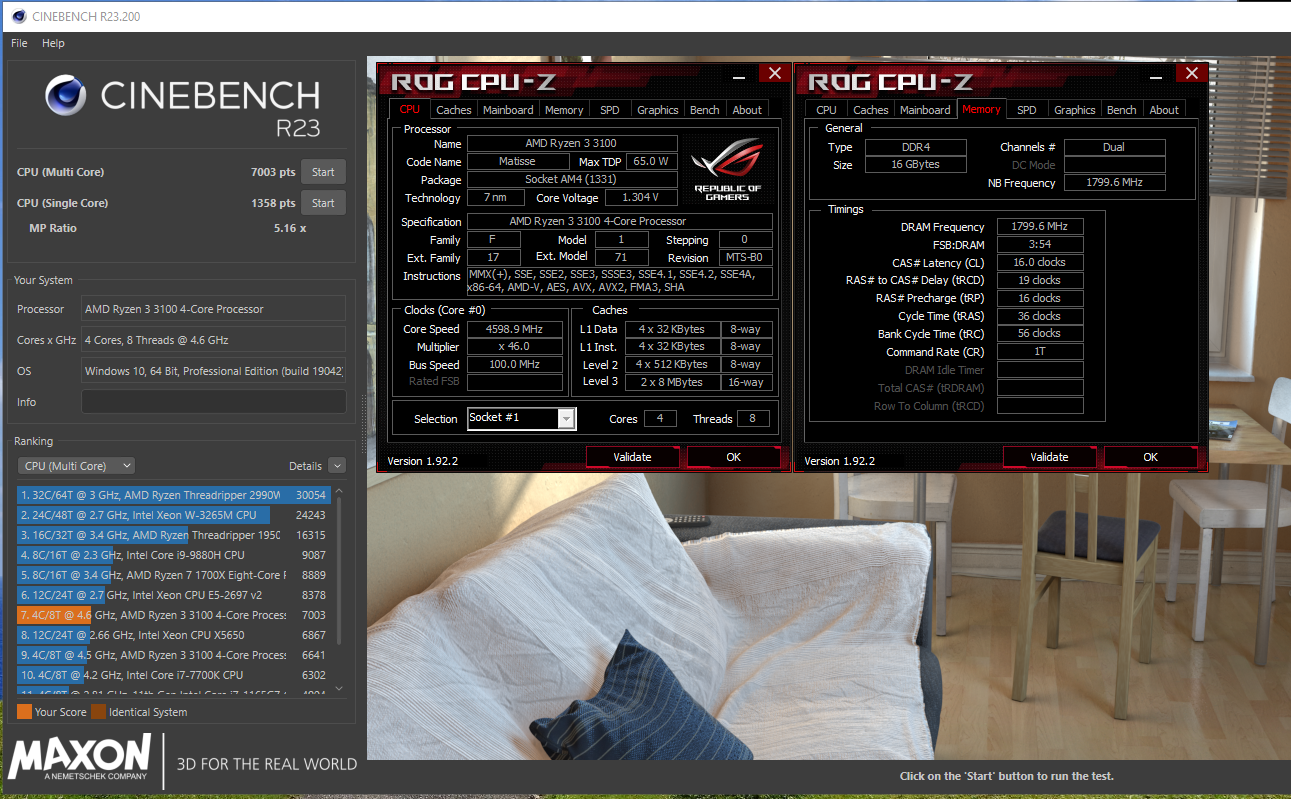Close the right CPU-Z window
Screen dimensions: 1291x799
click(1191, 73)
